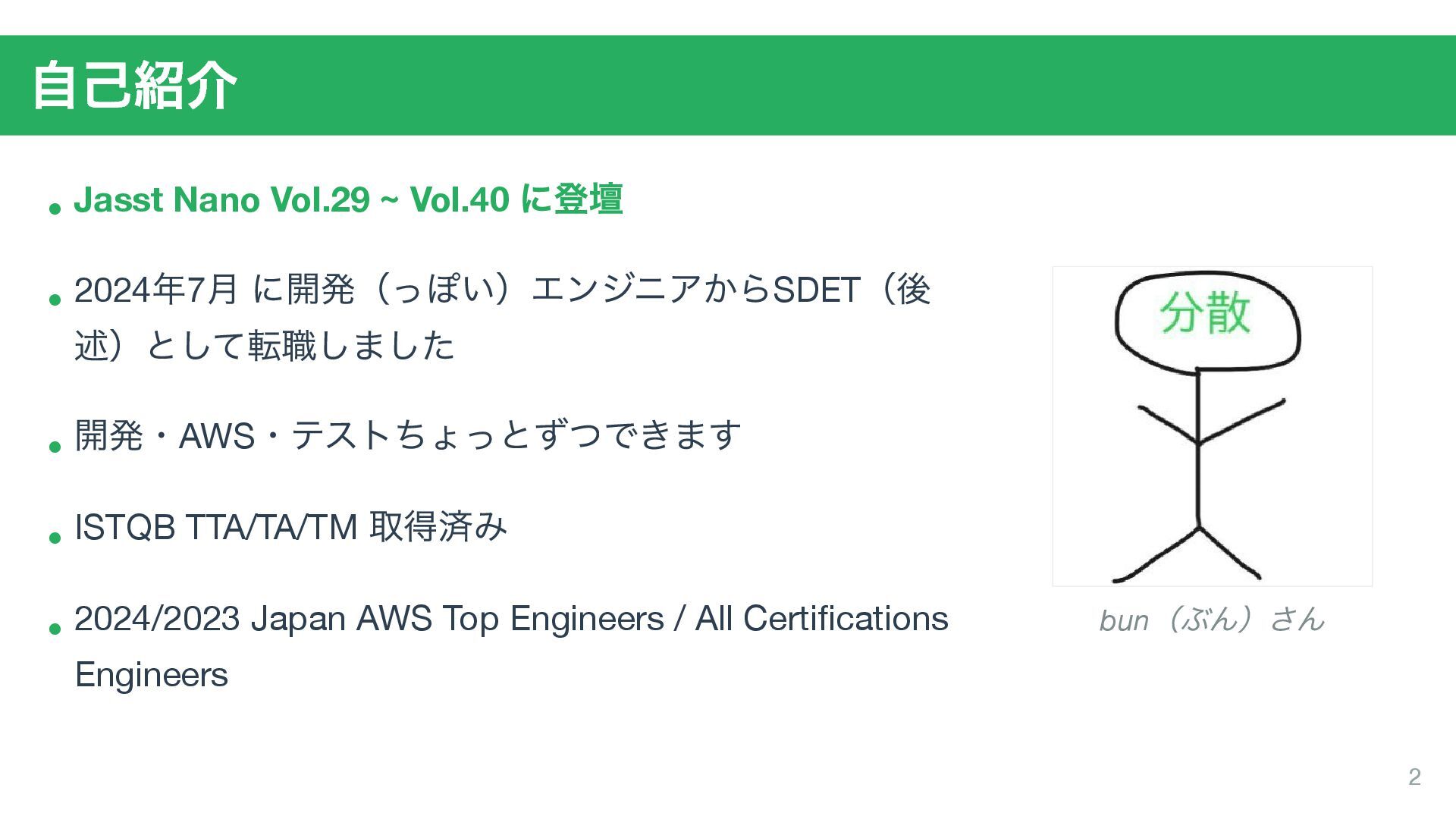The image size is (1456, 819).
Task: Click the bullet dot before 2024年7月
Action: pyautogui.click(x=54, y=299)
